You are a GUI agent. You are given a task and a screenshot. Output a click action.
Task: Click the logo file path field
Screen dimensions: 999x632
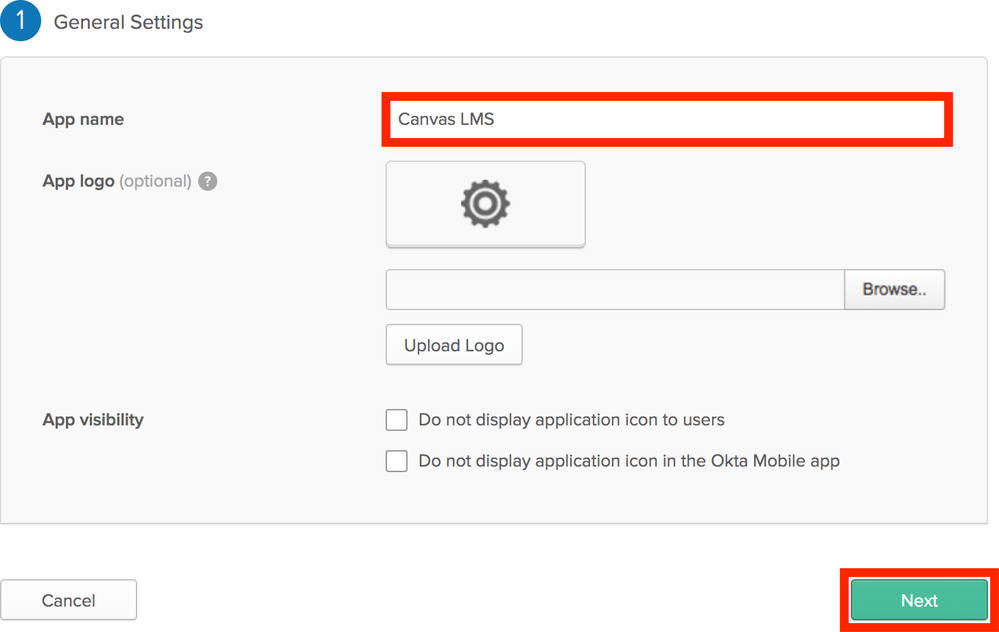615,290
